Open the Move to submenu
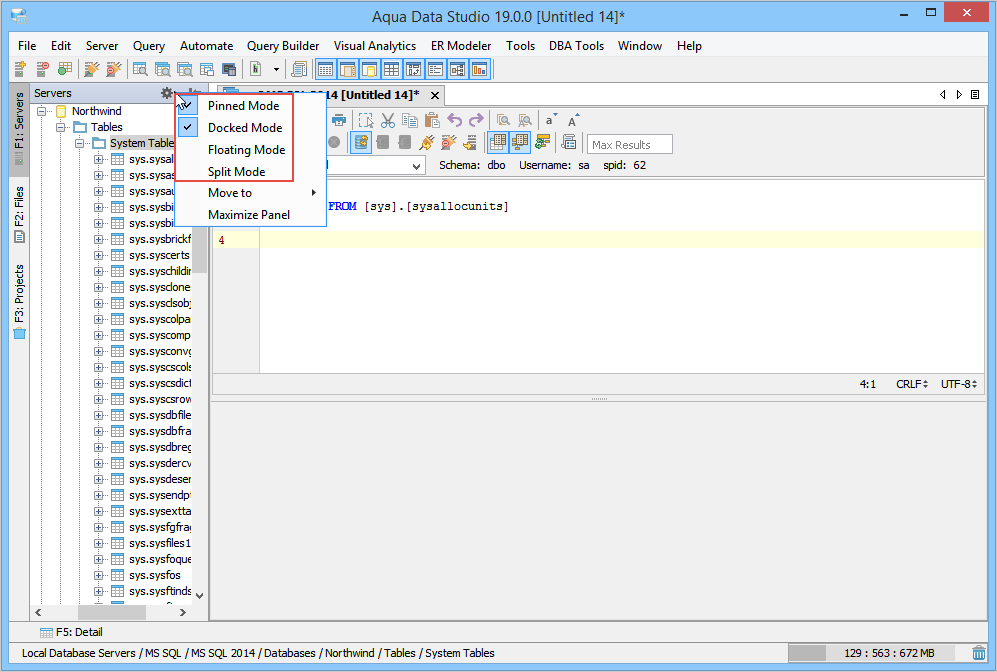The width and height of the screenshot is (997, 672). [251, 193]
